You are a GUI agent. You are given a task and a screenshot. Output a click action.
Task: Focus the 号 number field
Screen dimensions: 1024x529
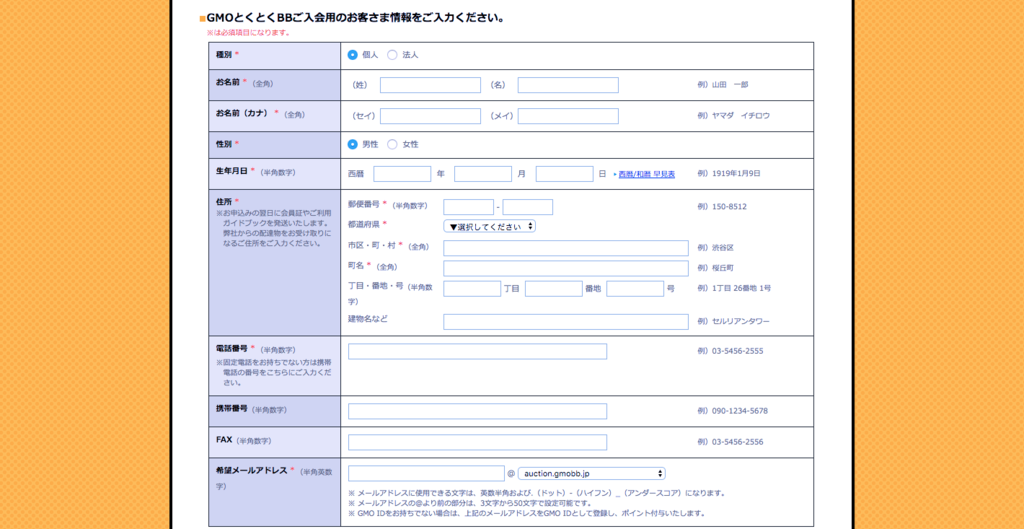[x=635, y=289]
